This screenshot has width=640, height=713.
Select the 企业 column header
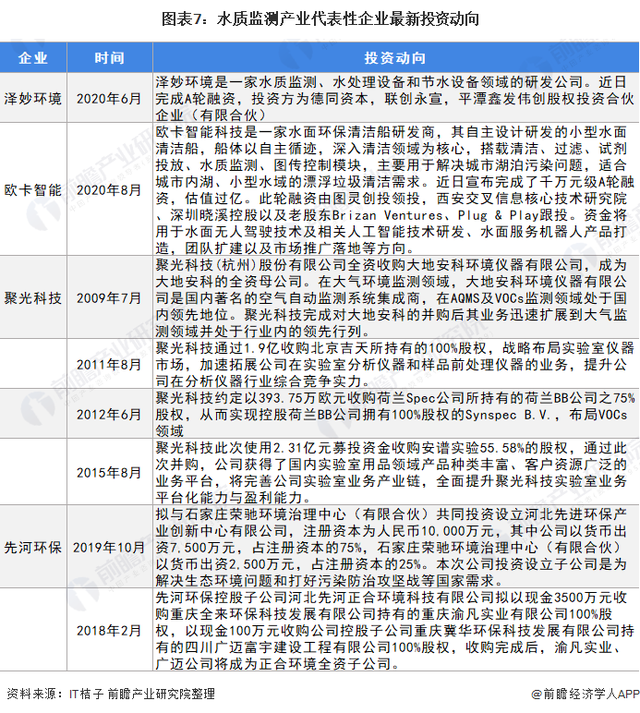pyautogui.click(x=33, y=58)
